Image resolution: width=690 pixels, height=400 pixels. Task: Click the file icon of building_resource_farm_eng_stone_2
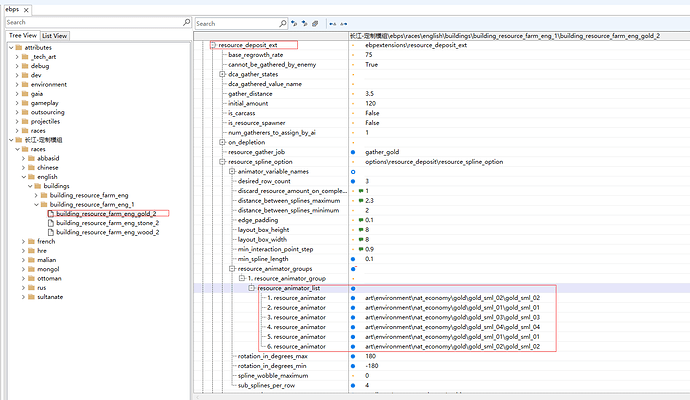(51, 222)
